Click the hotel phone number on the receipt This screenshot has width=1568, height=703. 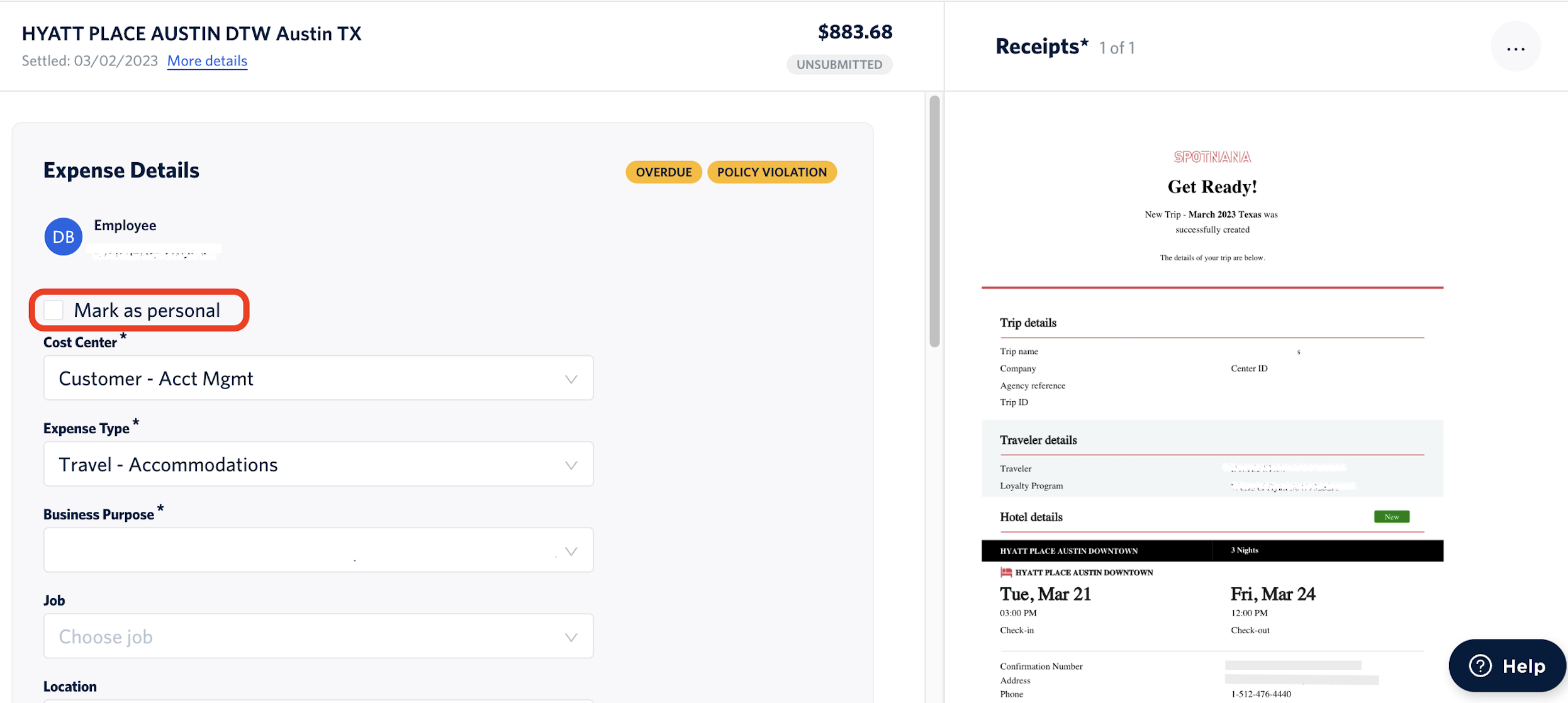[x=1260, y=694]
